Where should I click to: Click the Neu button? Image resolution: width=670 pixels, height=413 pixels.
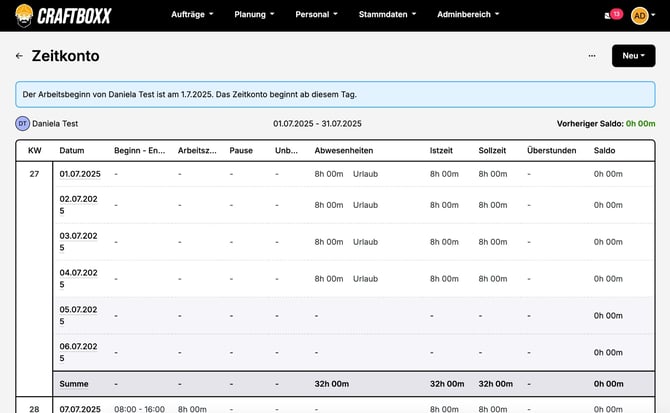(x=633, y=56)
